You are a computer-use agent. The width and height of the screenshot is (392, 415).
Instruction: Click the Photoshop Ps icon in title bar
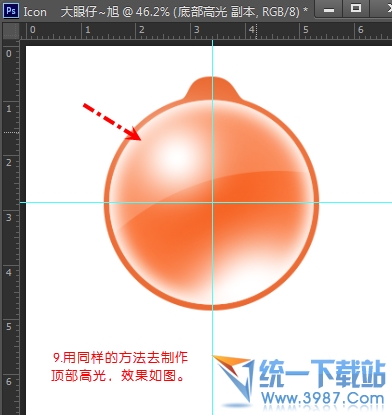pyautogui.click(x=11, y=11)
